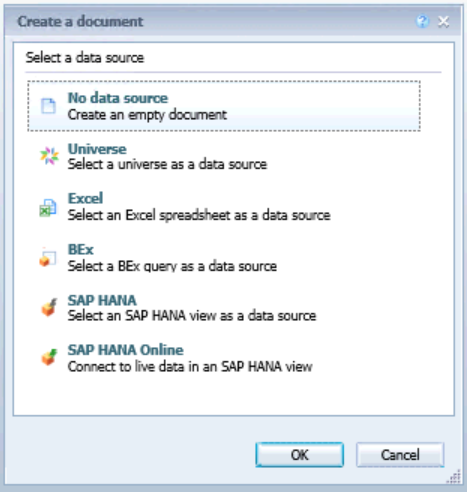467x492 pixels.
Task: Select the No data source heading
Action: (118, 98)
